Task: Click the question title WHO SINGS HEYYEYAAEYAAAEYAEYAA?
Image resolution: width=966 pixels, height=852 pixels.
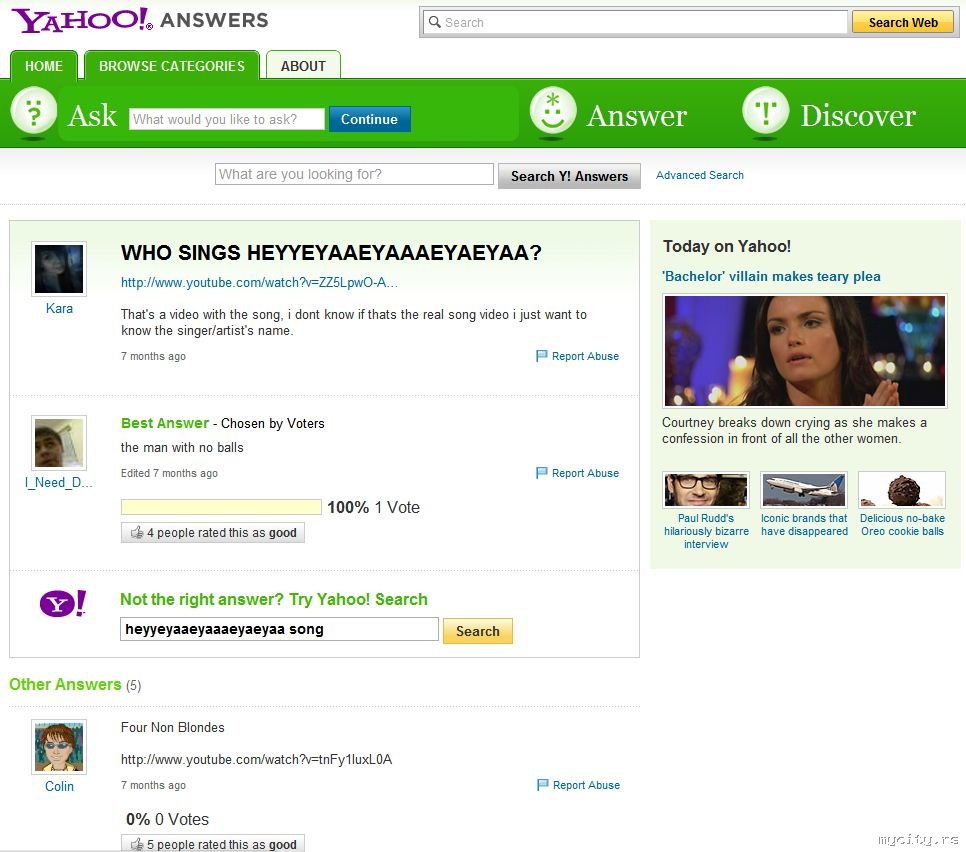Action: (331, 253)
